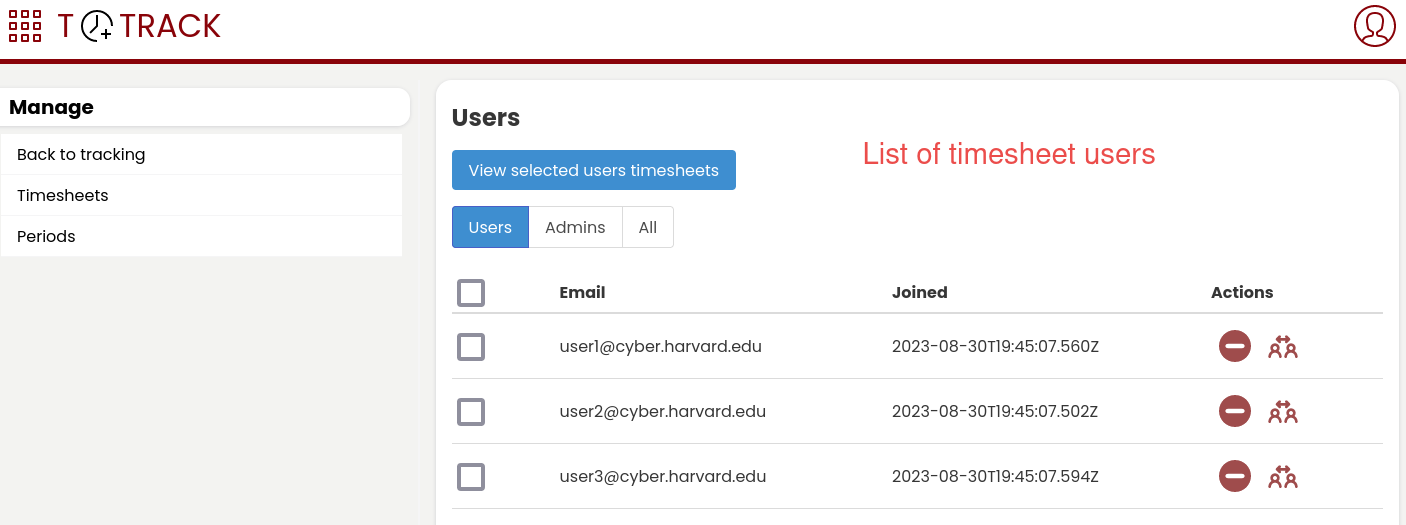Click the switch role icon for user1
This screenshot has height=525, width=1406.
[x=1283, y=347]
